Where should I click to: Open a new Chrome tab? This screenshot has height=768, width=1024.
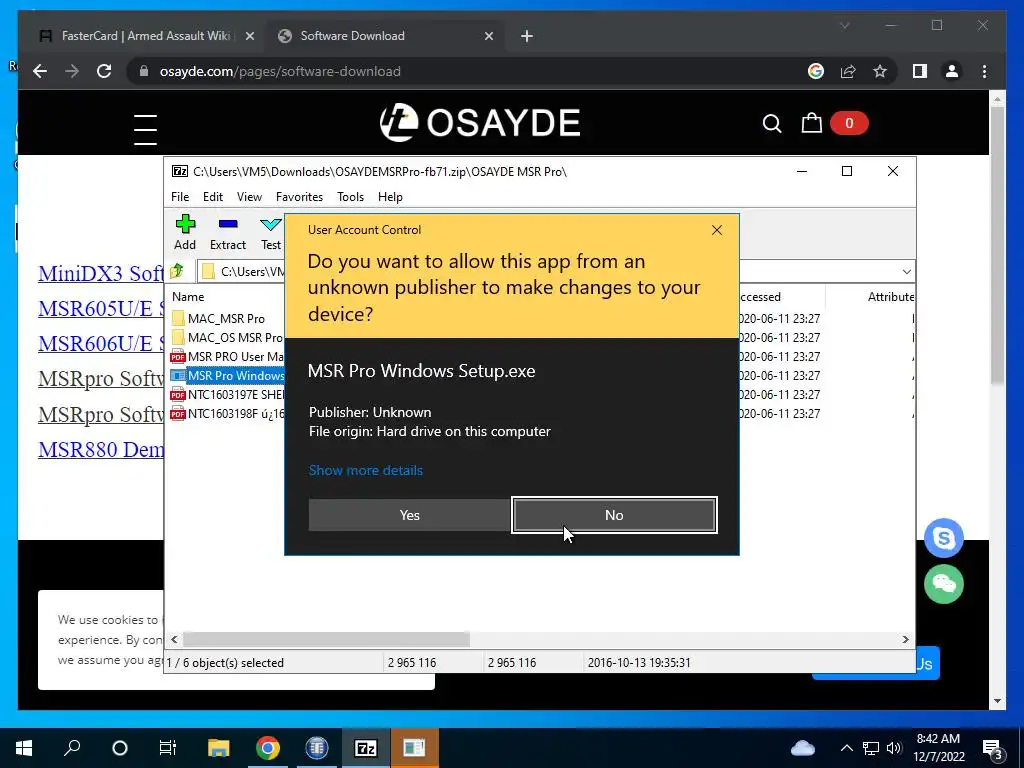coord(526,36)
